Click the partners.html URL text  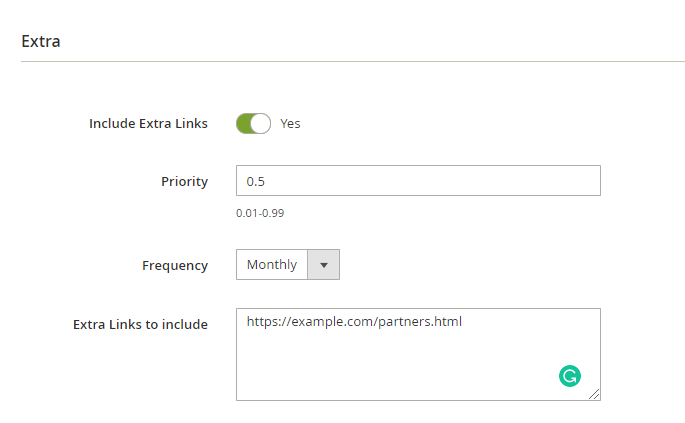(x=354, y=322)
